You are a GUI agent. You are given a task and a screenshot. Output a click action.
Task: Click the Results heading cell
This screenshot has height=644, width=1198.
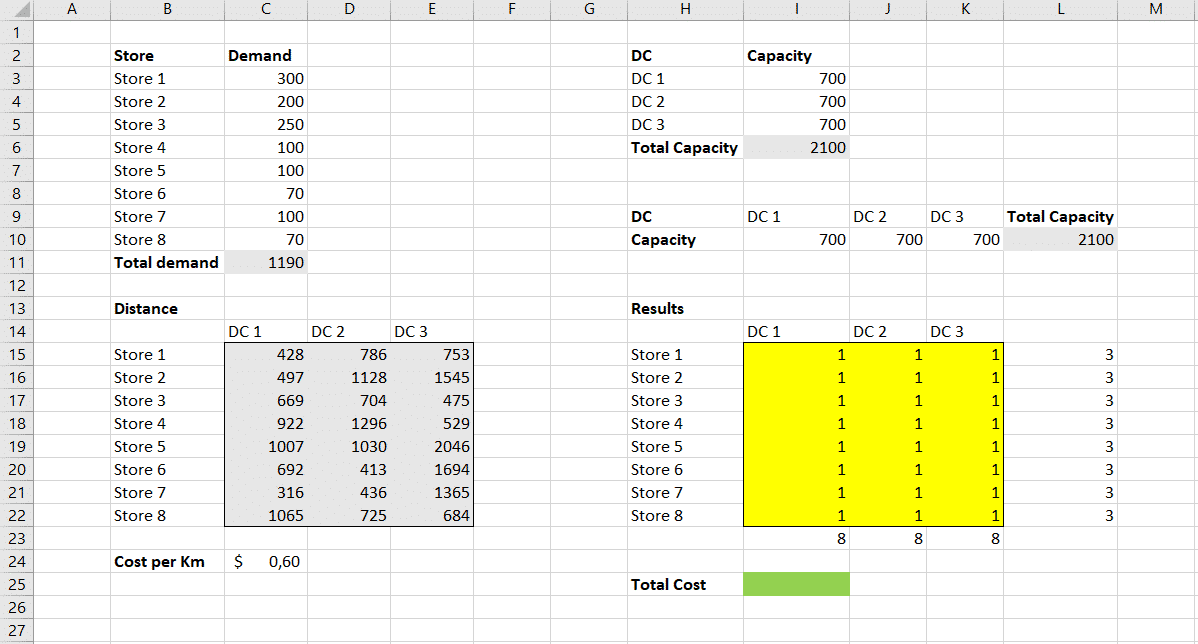(x=684, y=309)
